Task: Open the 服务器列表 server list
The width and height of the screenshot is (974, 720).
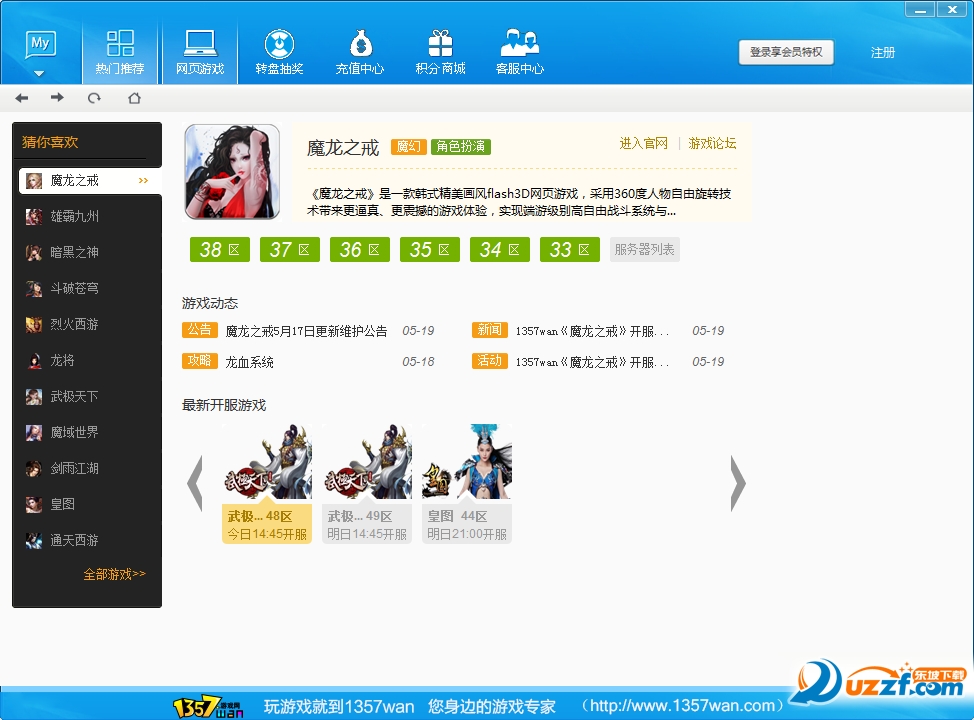Action: click(645, 250)
